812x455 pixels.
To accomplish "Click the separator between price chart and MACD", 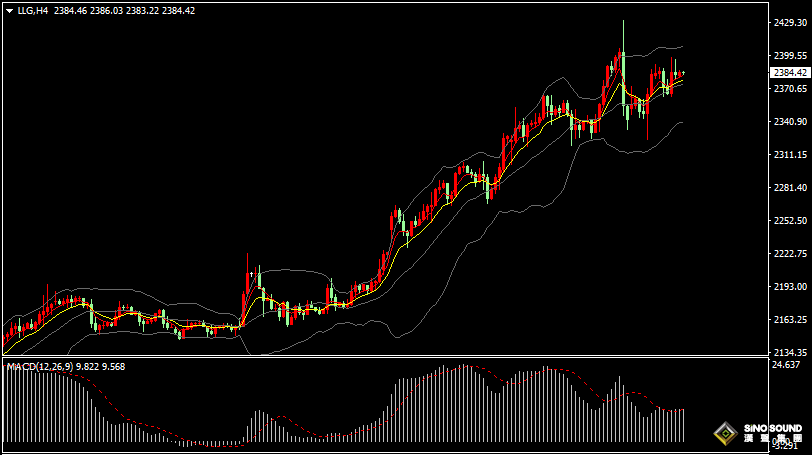I will [x=385, y=359].
